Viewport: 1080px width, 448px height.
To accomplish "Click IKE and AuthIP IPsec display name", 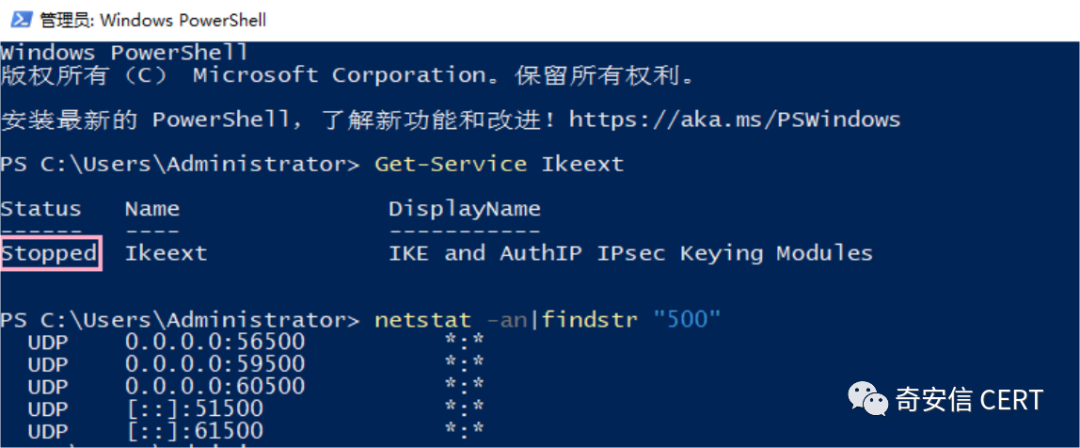I will point(630,254).
